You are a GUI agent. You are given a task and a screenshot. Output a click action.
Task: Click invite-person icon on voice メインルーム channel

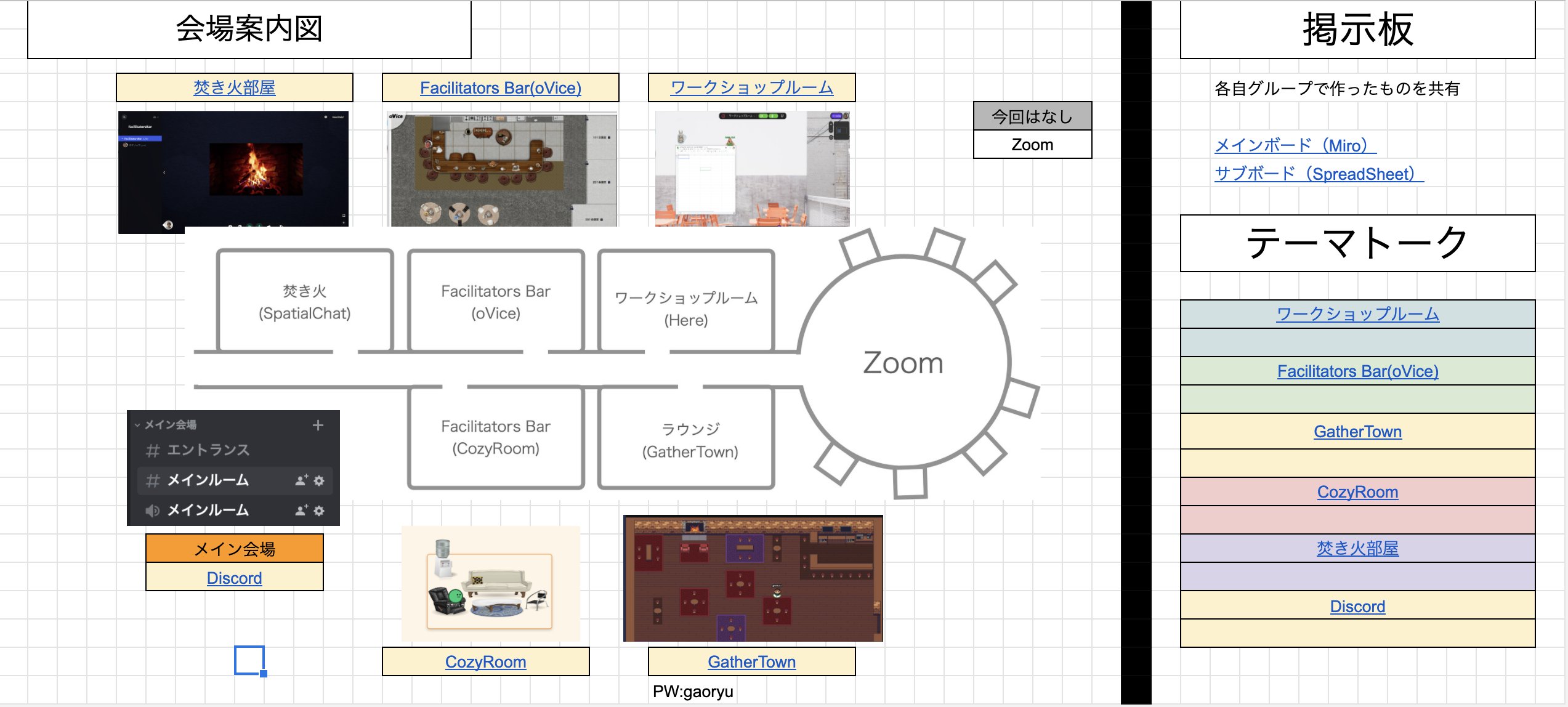[x=301, y=511]
